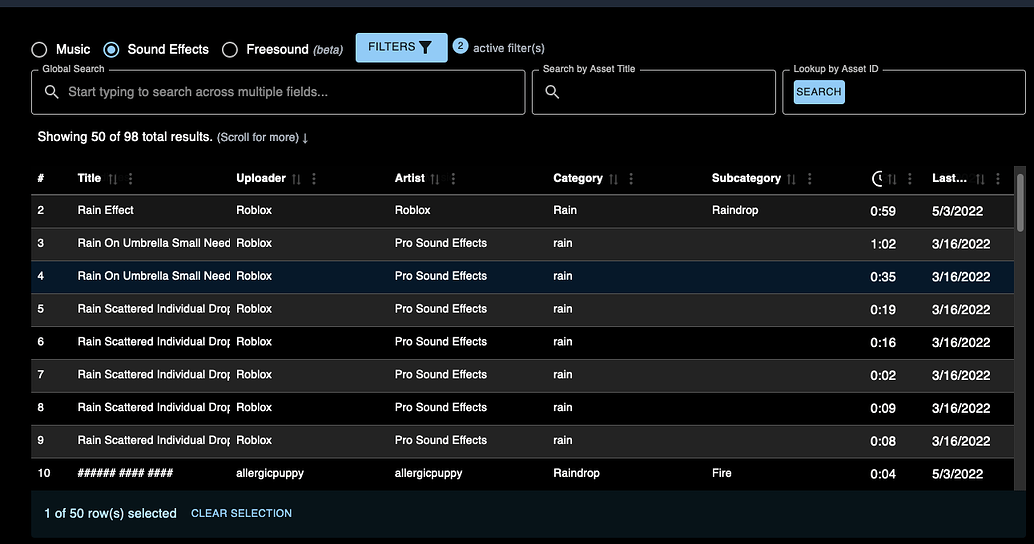Screen dimensions: 1034x544
Task: Click the Asset Title search magnifier icon
Action: [x=552, y=92]
